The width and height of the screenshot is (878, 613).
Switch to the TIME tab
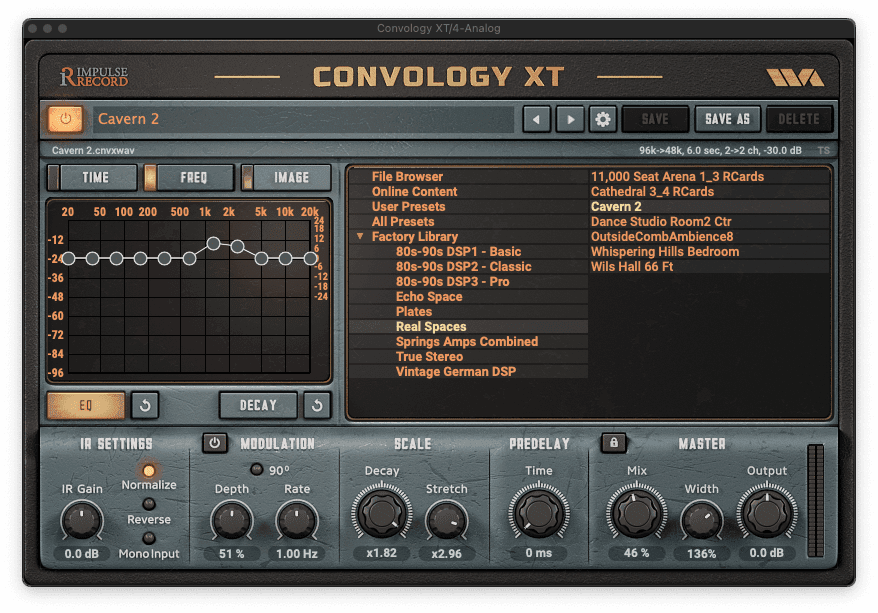click(x=97, y=176)
